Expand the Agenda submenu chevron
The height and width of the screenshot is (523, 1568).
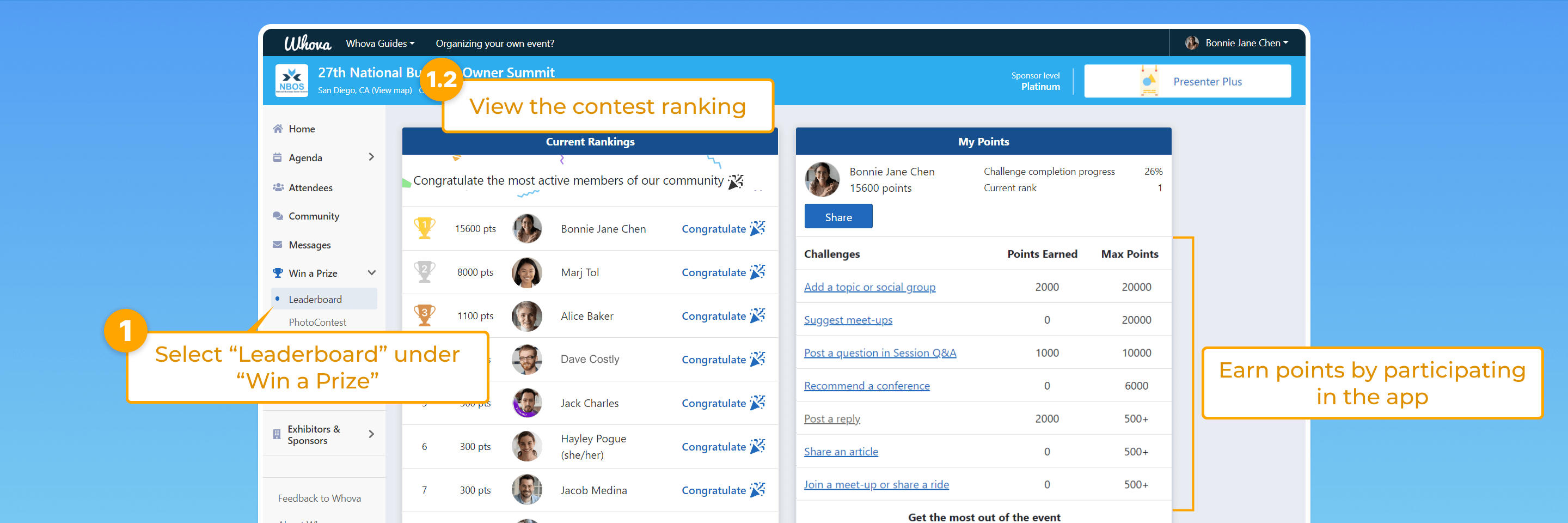click(371, 157)
